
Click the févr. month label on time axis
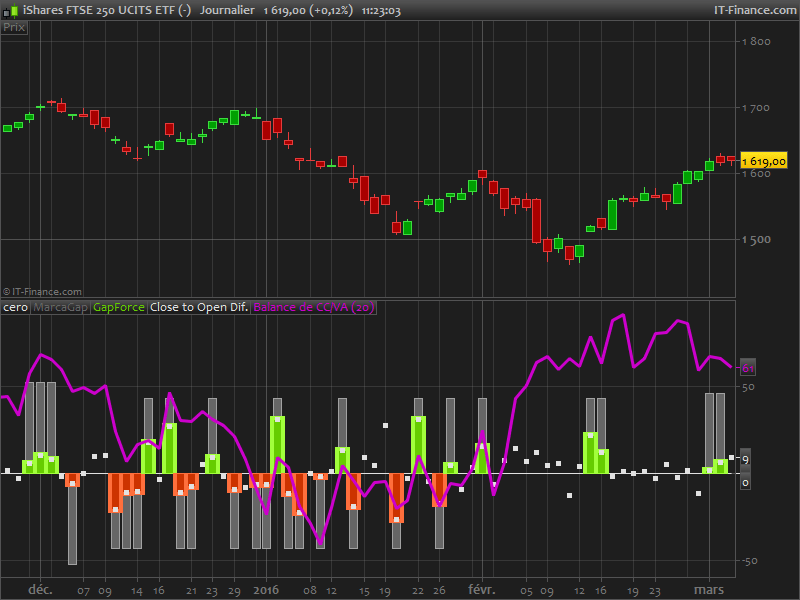[x=482, y=590]
